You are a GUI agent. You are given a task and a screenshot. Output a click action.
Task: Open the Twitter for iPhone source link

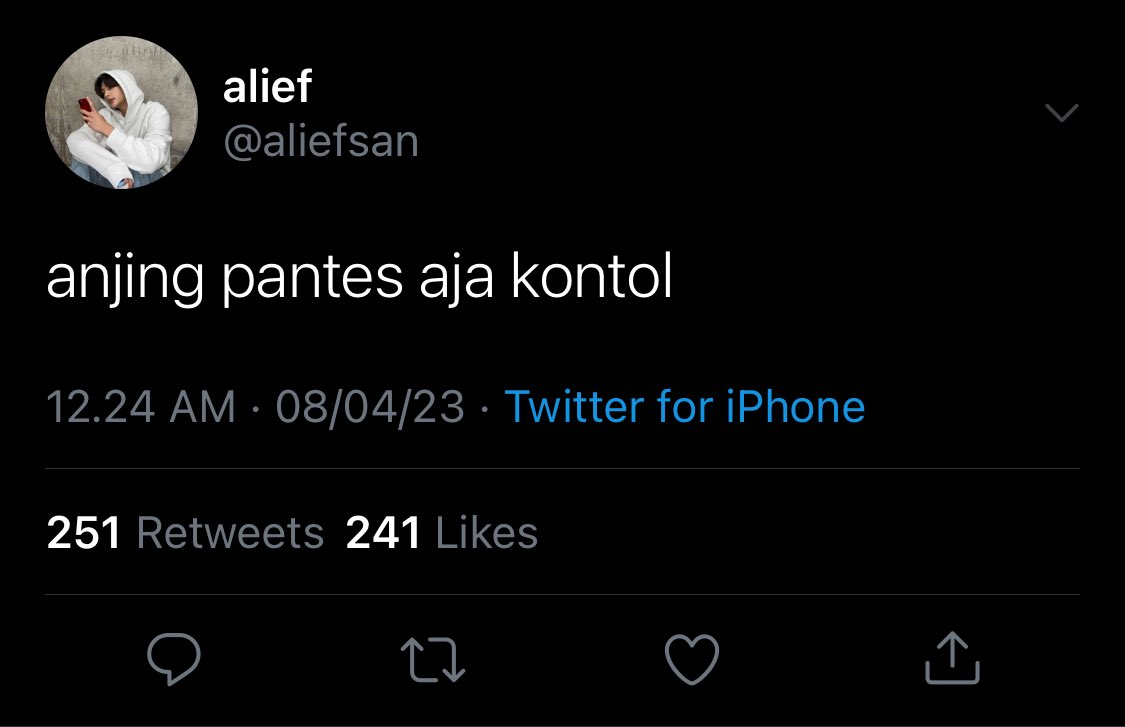coord(685,407)
